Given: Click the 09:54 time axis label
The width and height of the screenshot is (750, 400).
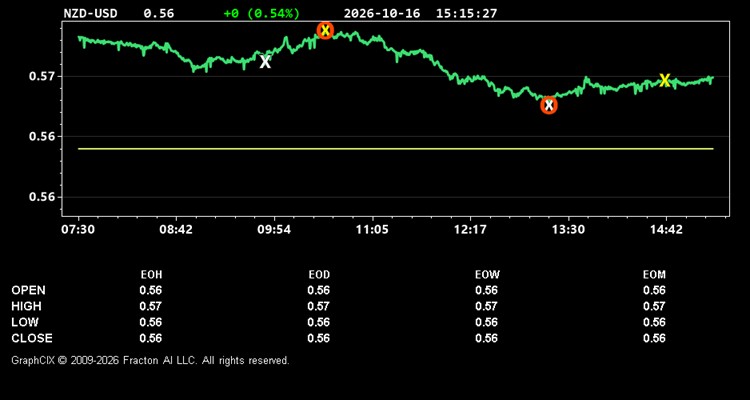Looking at the screenshot, I should (x=274, y=229).
